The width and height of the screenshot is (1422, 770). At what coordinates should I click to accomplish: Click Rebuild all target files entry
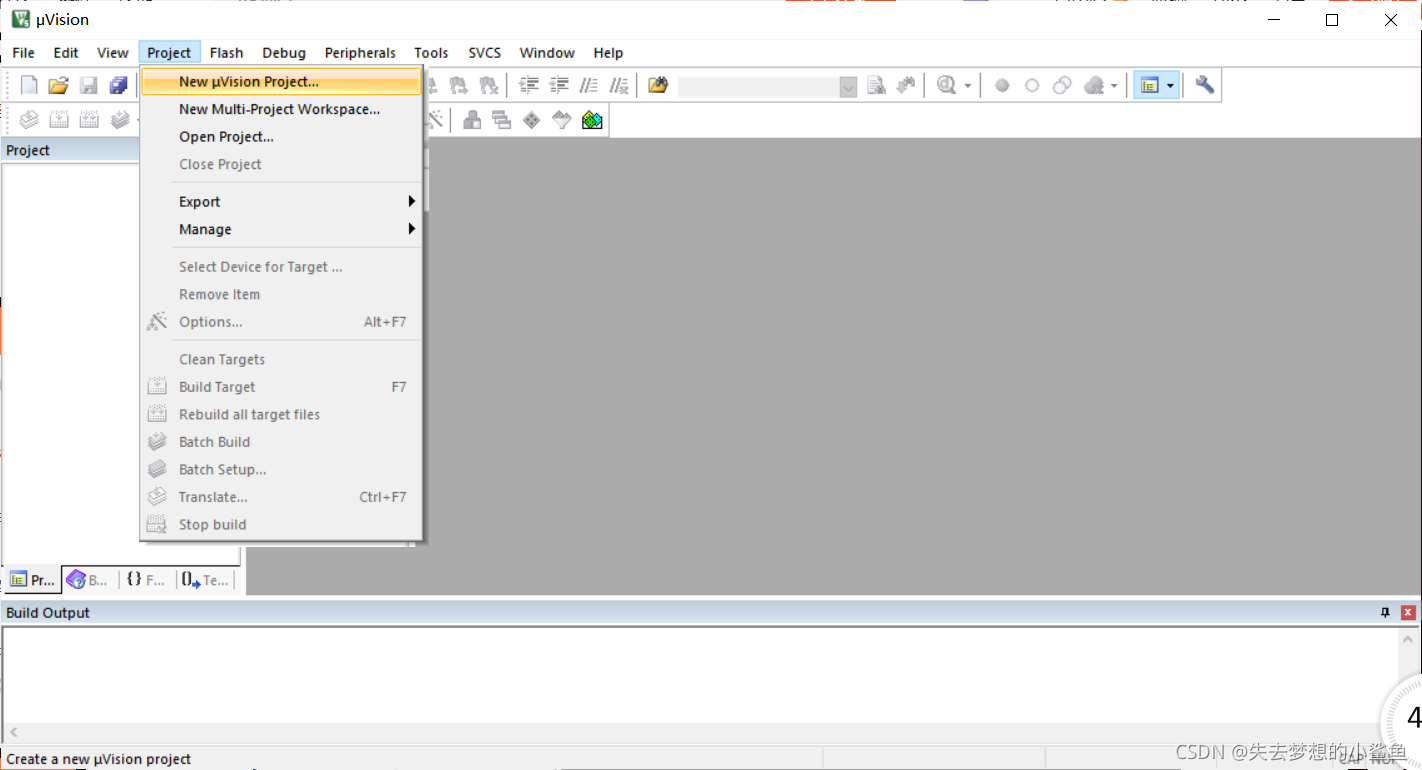click(282, 414)
